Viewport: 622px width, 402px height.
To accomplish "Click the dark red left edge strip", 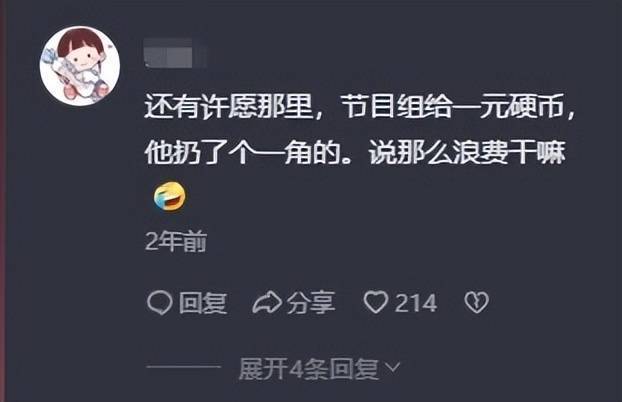I will click(3, 201).
